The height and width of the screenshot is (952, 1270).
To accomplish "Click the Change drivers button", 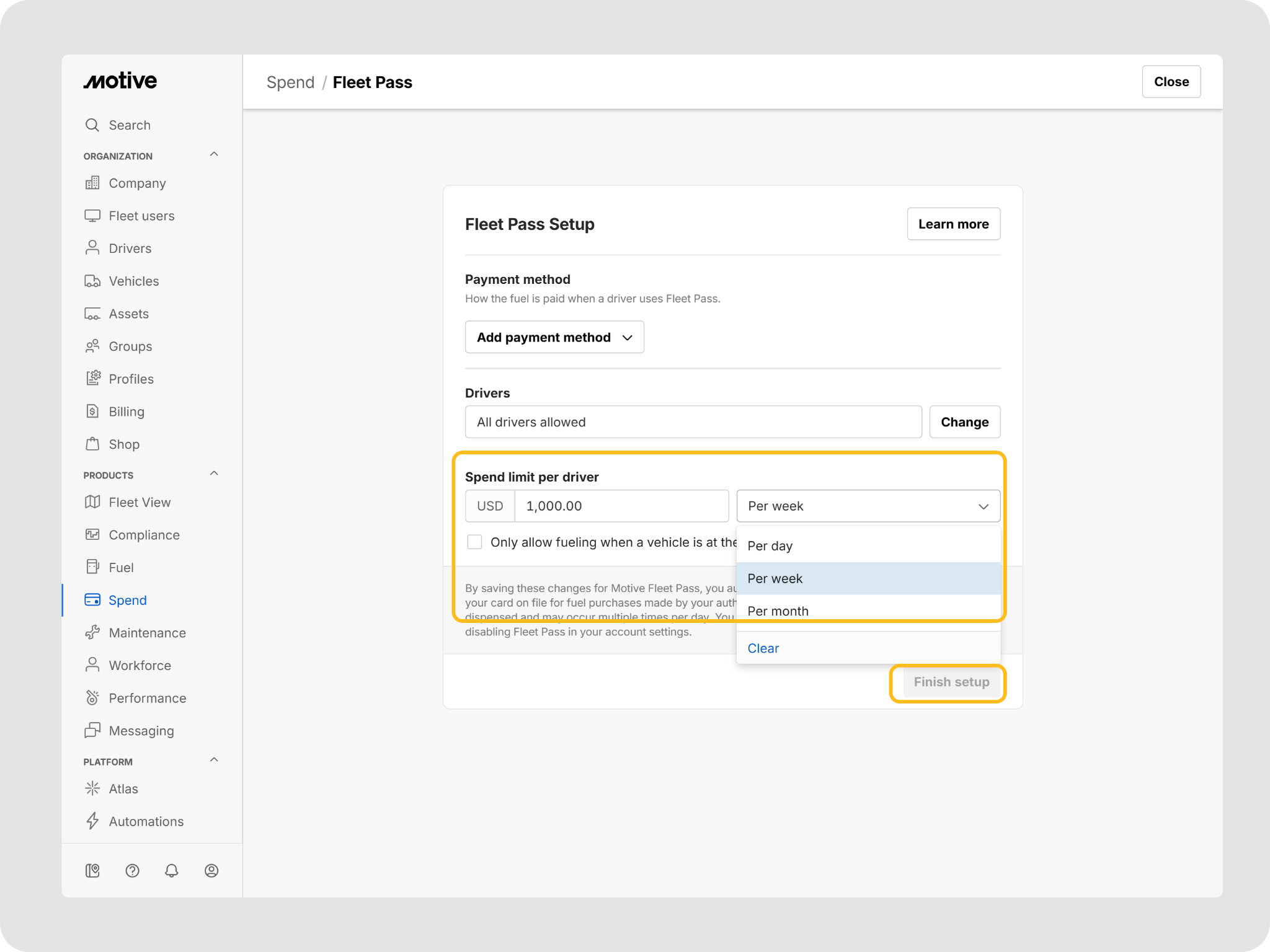I will 965,422.
